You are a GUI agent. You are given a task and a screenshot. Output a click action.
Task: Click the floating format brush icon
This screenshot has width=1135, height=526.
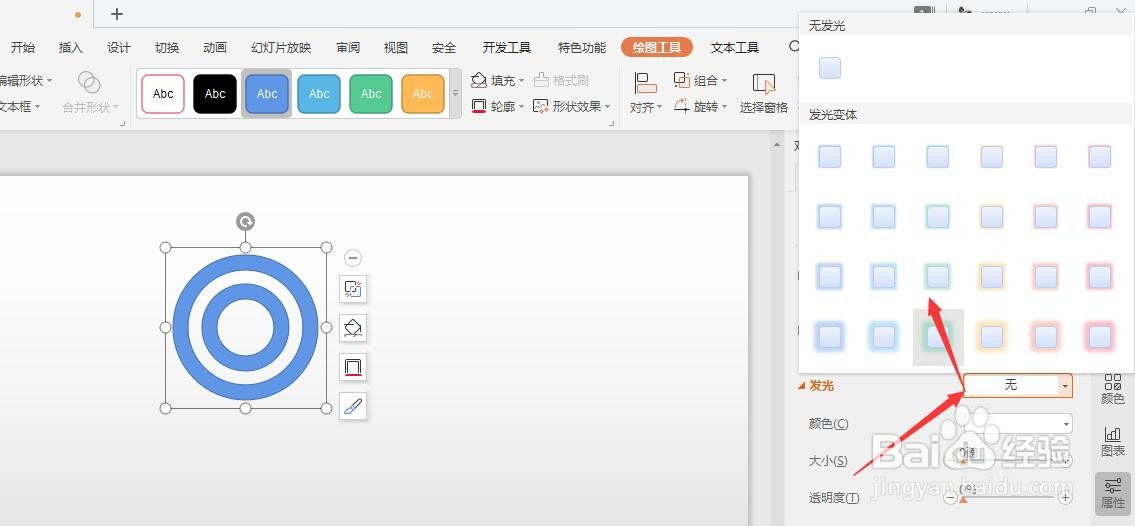353,406
